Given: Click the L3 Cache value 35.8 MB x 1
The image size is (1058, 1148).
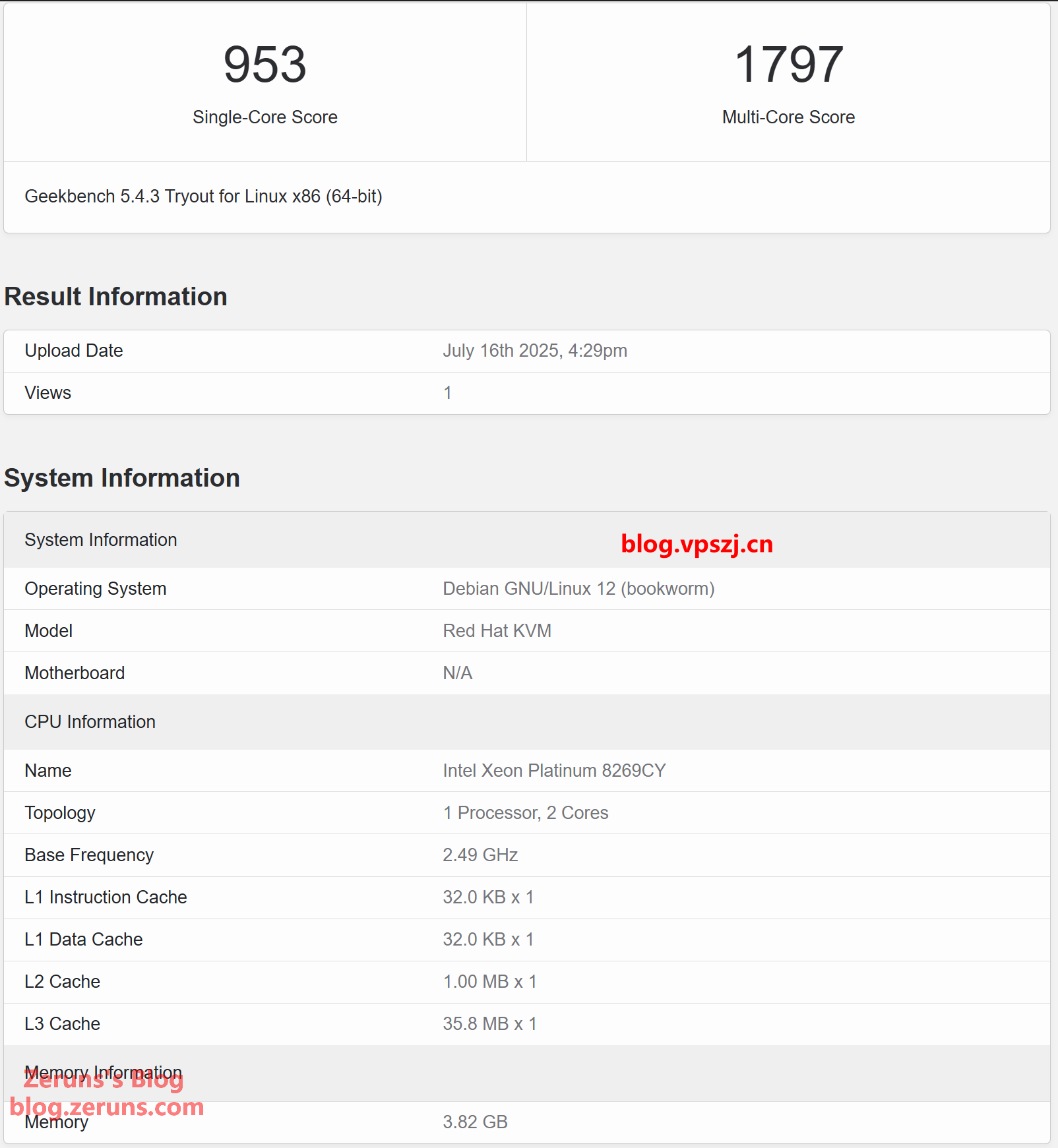Looking at the screenshot, I should pyautogui.click(x=489, y=1024).
